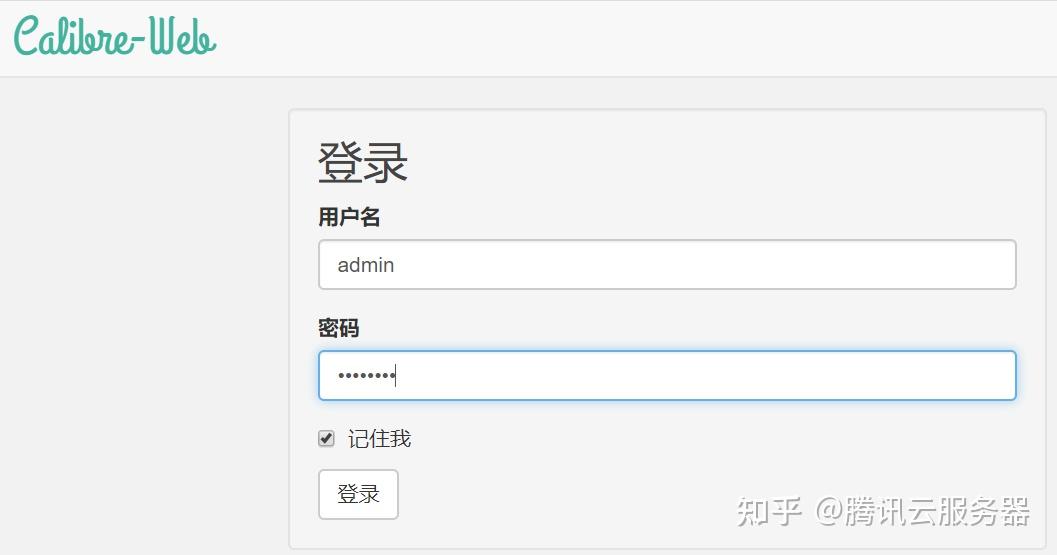This screenshot has height=555, width=1057.
Task: Click the word admin in the username box
Action: click(x=366, y=265)
